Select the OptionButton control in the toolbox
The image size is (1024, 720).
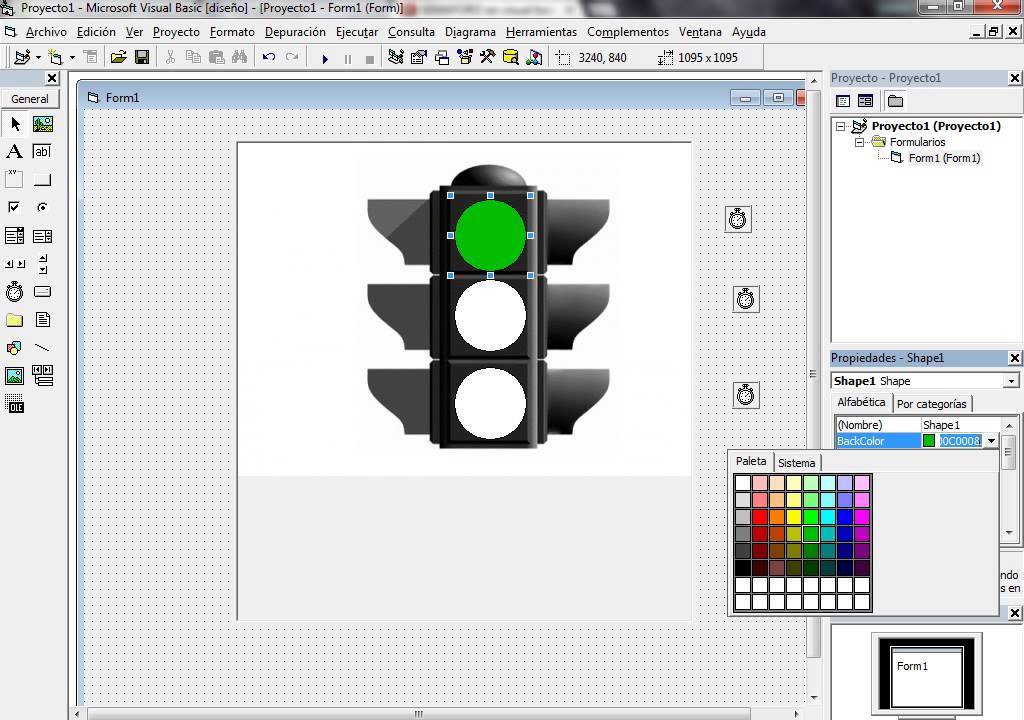pos(42,208)
